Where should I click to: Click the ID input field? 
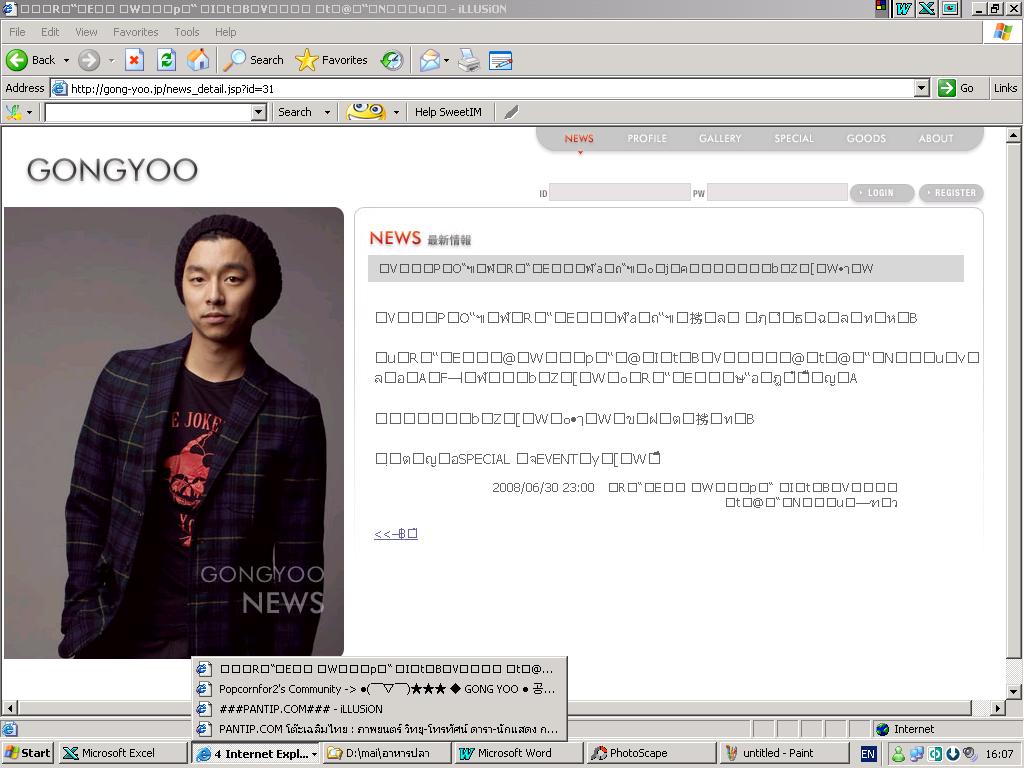pos(620,192)
